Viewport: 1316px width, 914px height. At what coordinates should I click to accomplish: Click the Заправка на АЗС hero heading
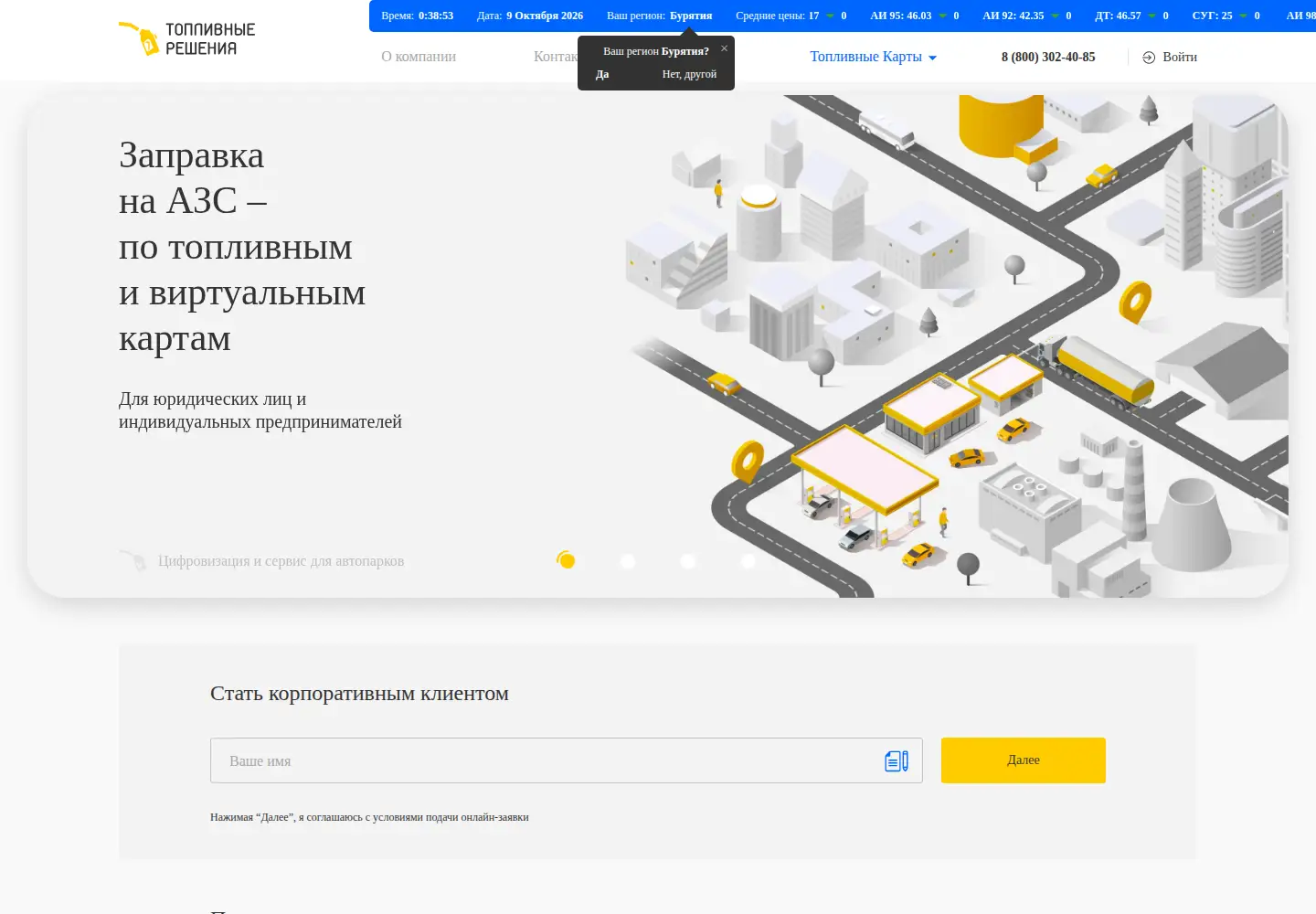tap(242, 247)
